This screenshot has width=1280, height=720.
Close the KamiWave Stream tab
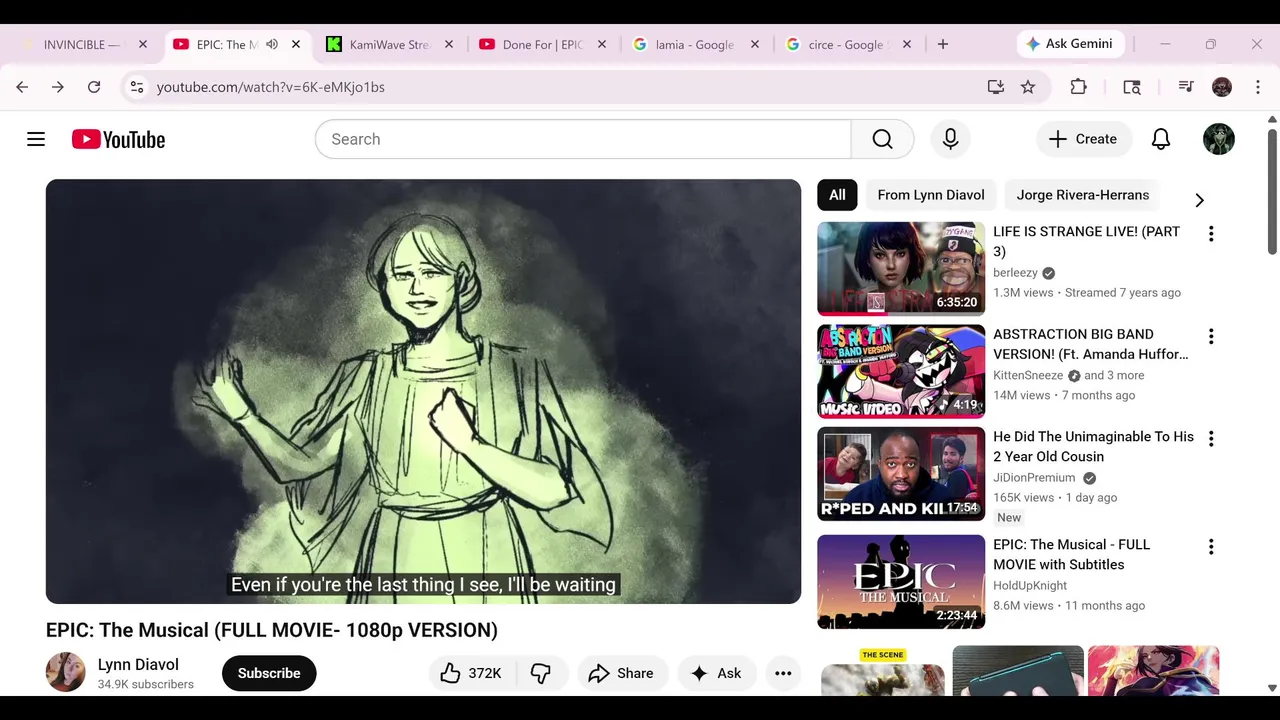[448, 44]
